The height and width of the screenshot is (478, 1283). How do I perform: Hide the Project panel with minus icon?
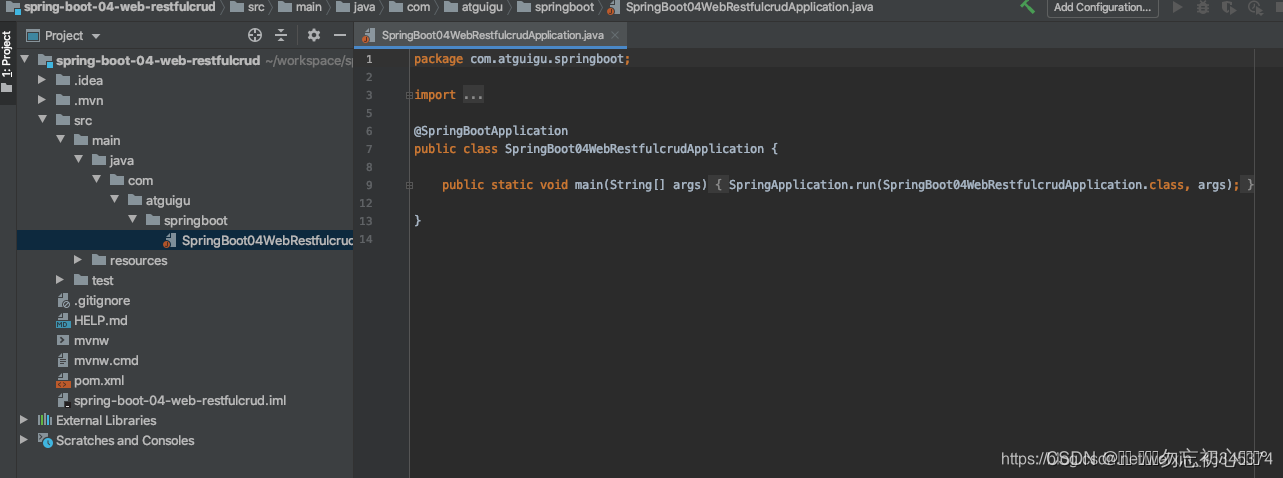[x=340, y=35]
